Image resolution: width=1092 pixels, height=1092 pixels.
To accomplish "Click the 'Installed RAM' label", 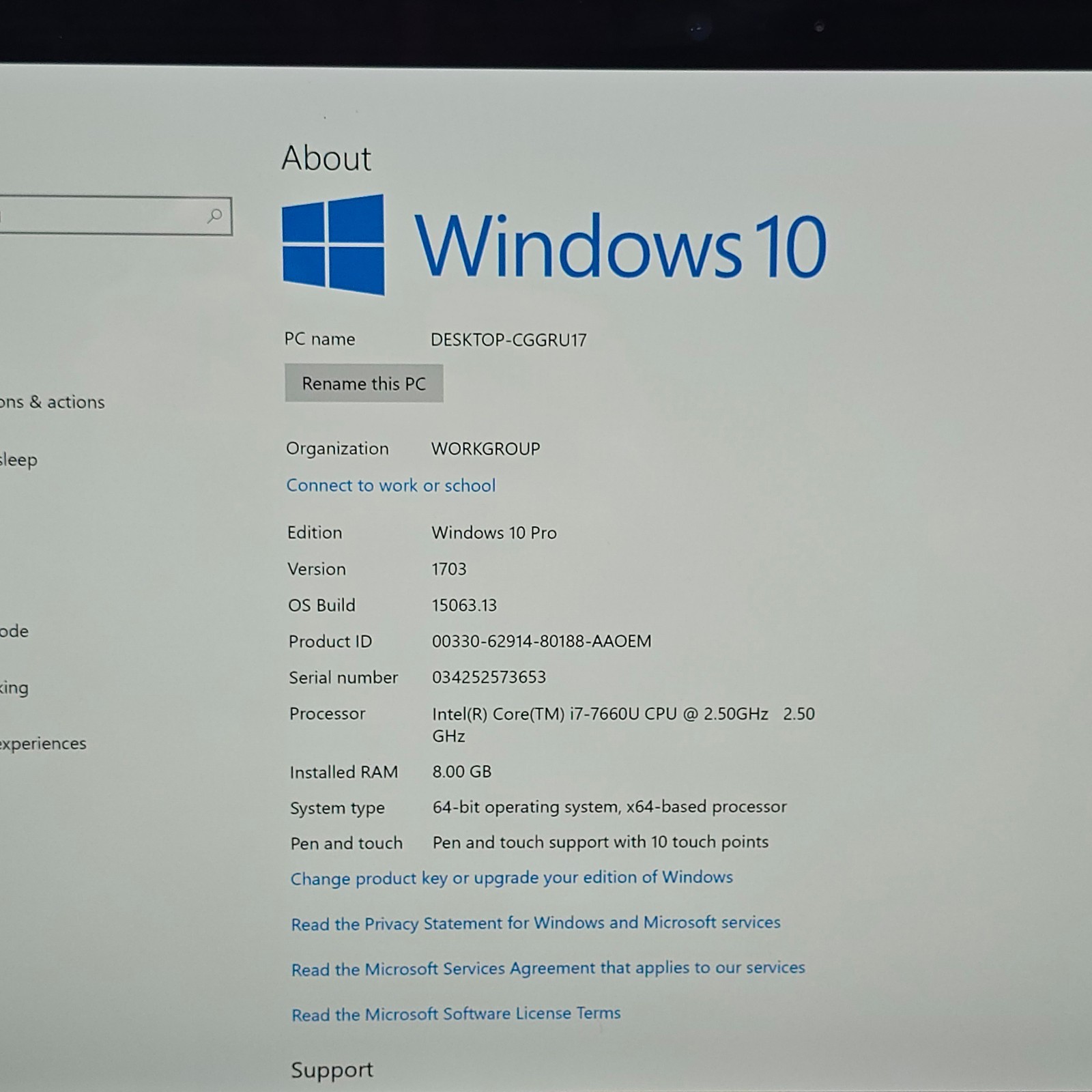I will coord(343,773).
